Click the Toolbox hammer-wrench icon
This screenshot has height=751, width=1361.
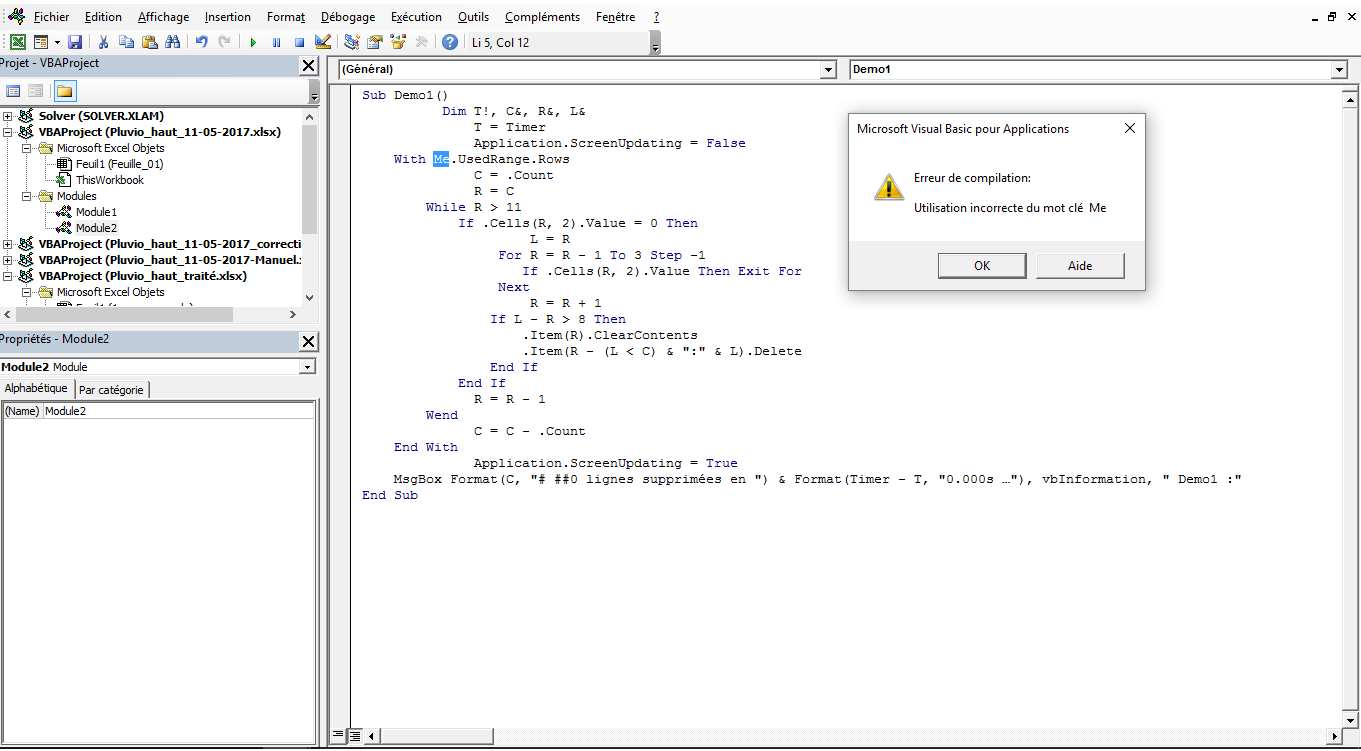(x=421, y=42)
